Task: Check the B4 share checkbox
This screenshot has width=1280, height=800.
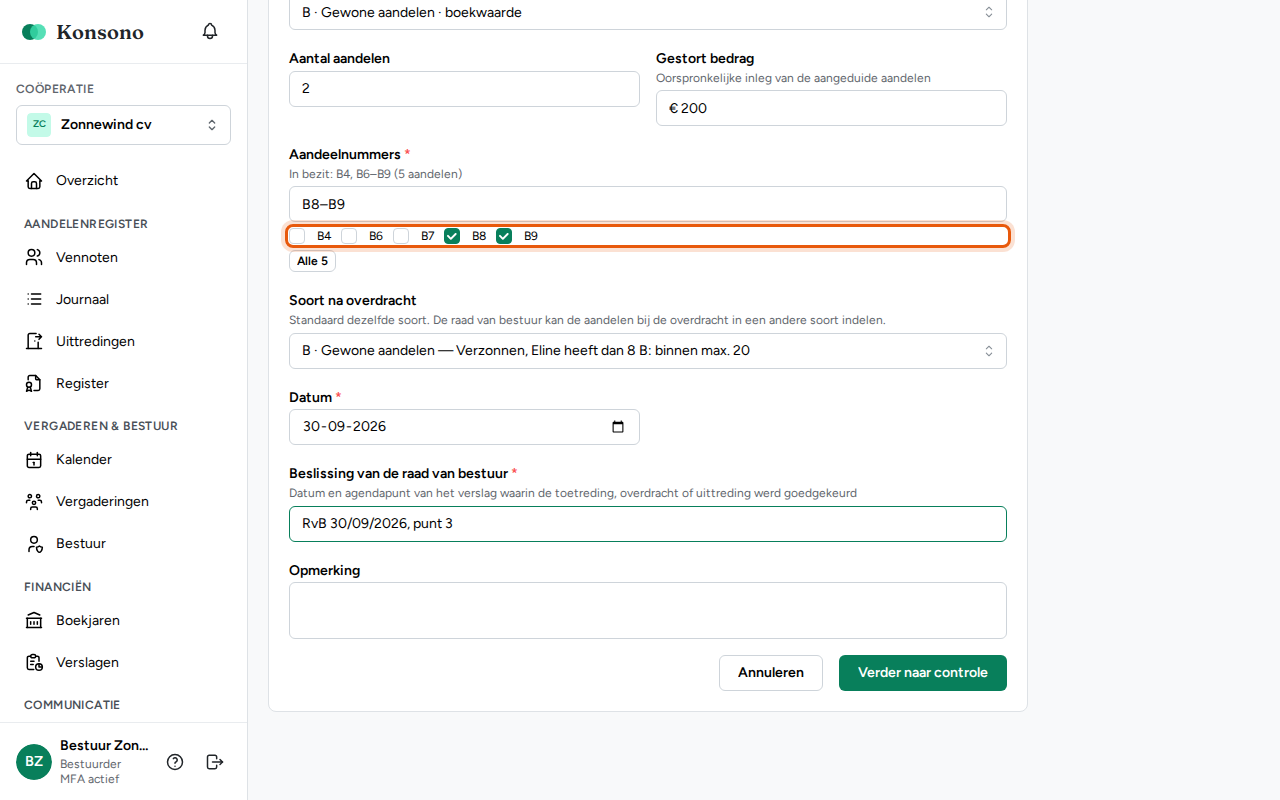Action: [x=298, y=236]
